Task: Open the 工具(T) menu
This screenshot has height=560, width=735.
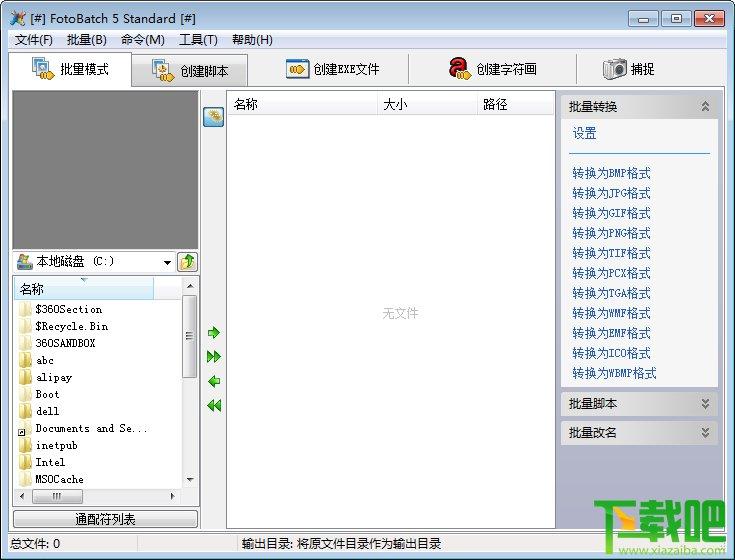Action: (198, 40)
